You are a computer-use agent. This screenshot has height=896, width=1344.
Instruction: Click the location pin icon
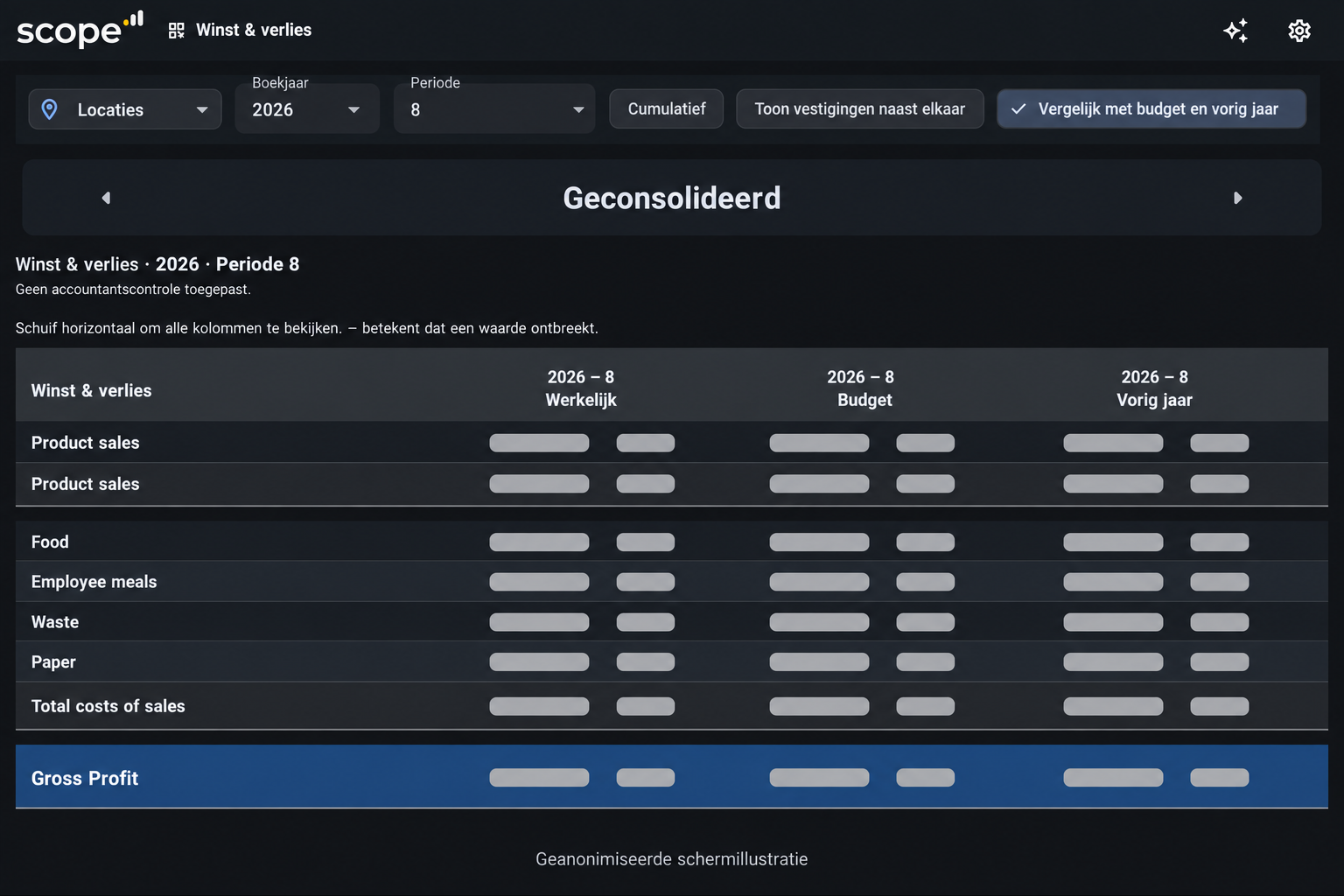tap(50, 109)
